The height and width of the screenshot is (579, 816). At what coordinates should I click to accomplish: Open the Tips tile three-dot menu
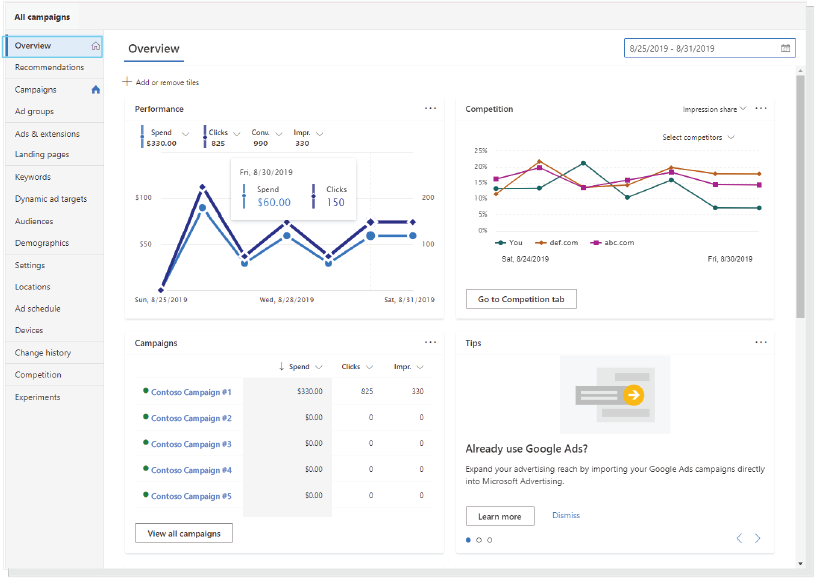pyautogui.click(x=761, y=342)
